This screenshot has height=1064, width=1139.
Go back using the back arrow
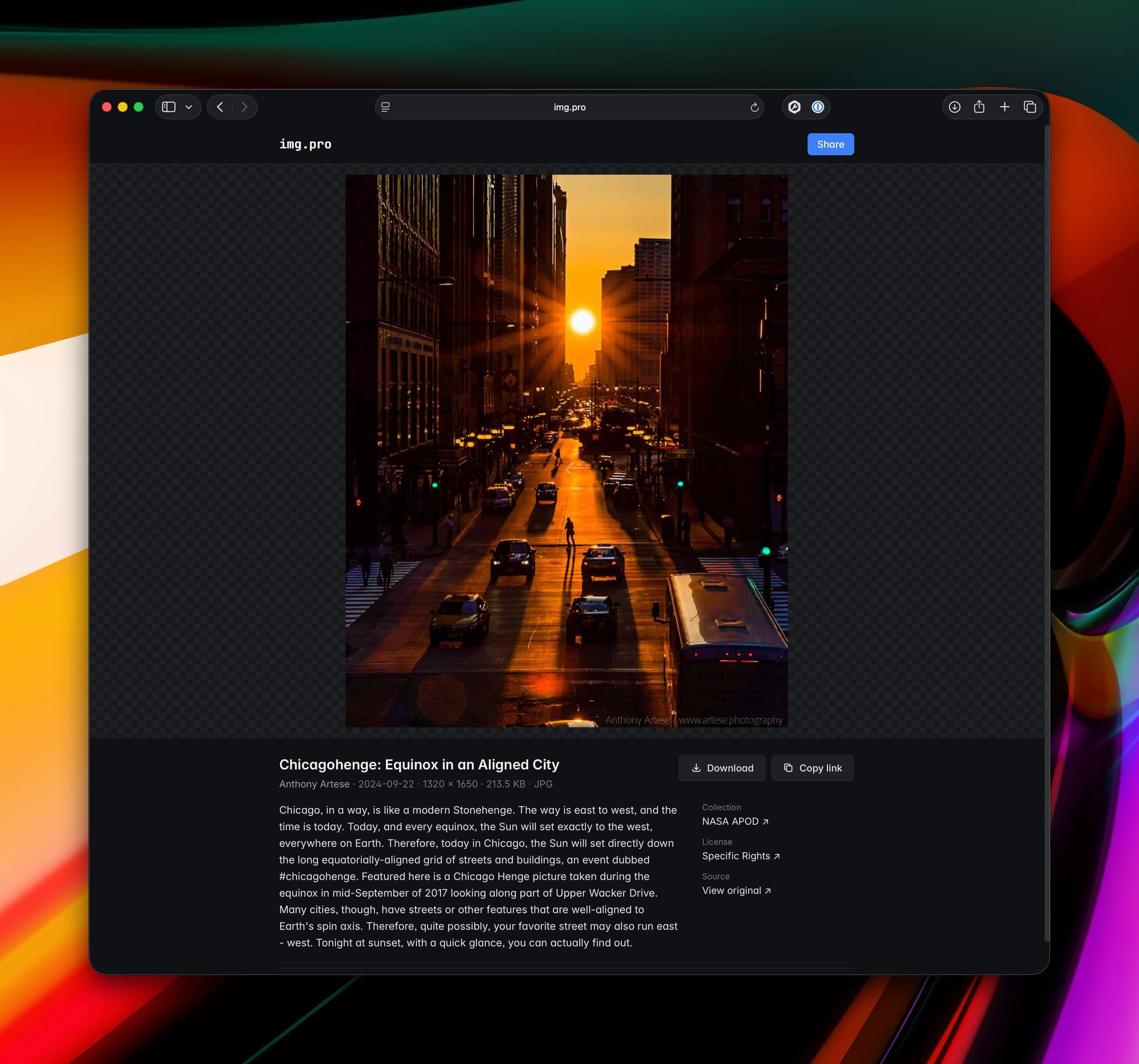click(220, 107)
